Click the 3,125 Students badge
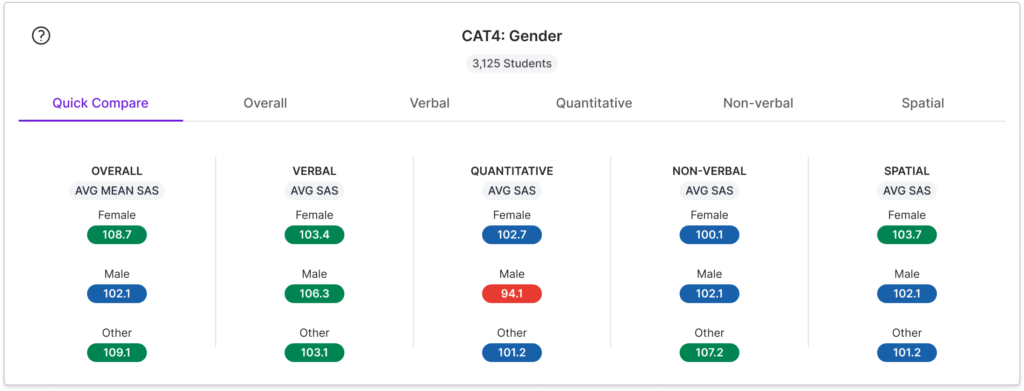Screen dimensions: 1024x391 (x=512, y=63)
